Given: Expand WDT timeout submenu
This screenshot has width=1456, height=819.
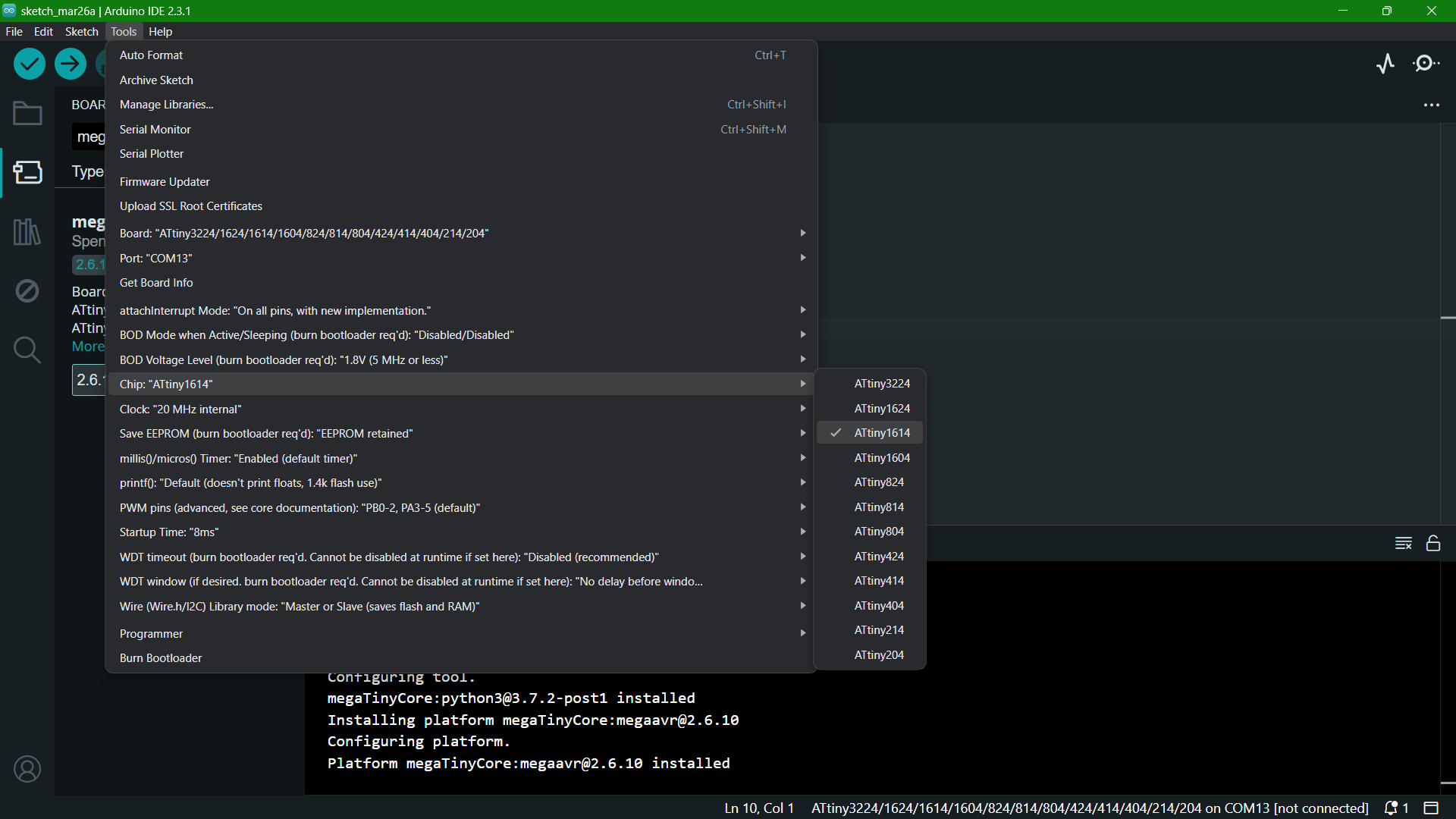Looking at the screenshot, I should point(461,557).
